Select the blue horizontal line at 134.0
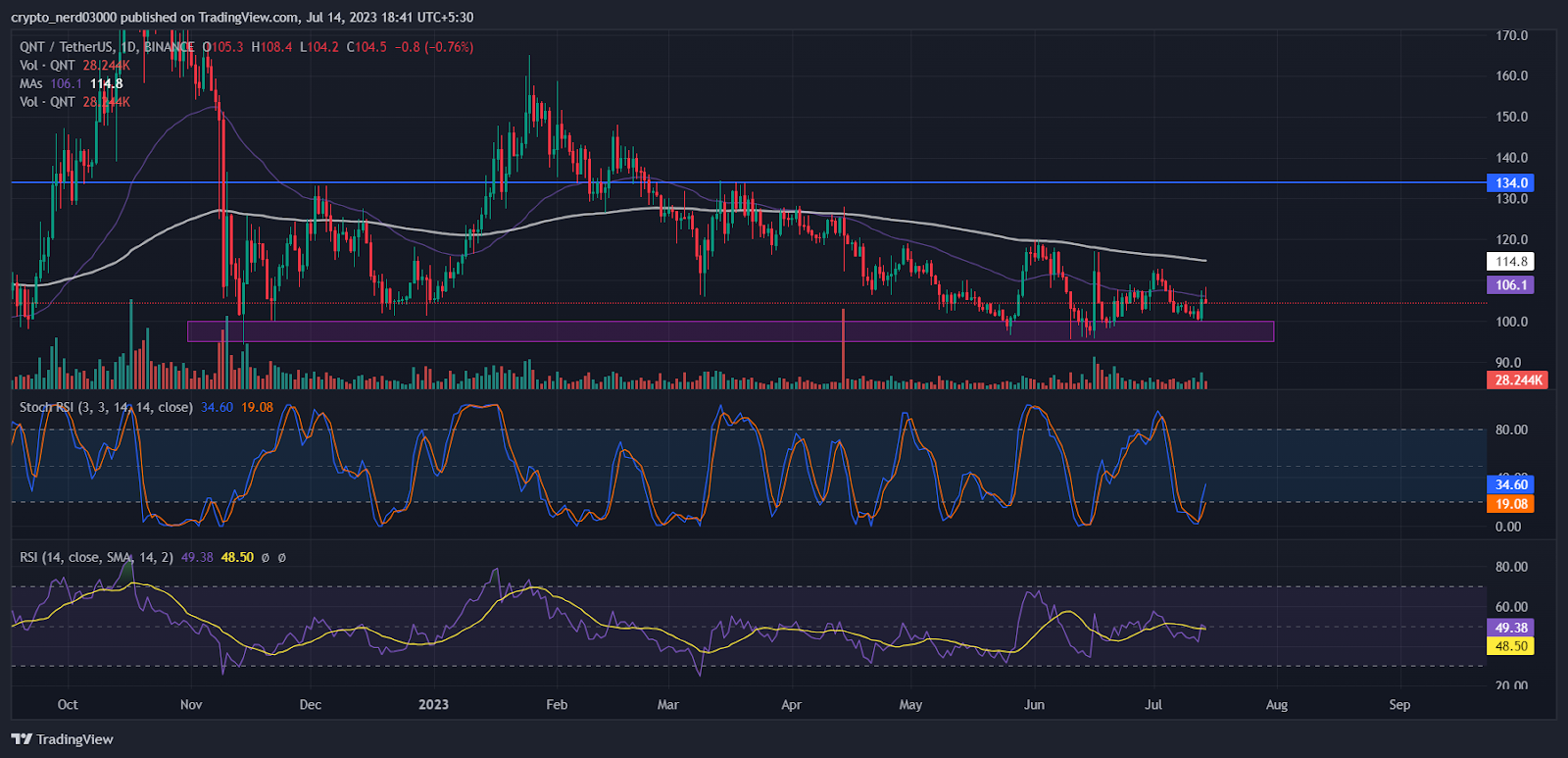Image resolution: width=1568 pixels, height=758 pixels. tap(749, 182)
